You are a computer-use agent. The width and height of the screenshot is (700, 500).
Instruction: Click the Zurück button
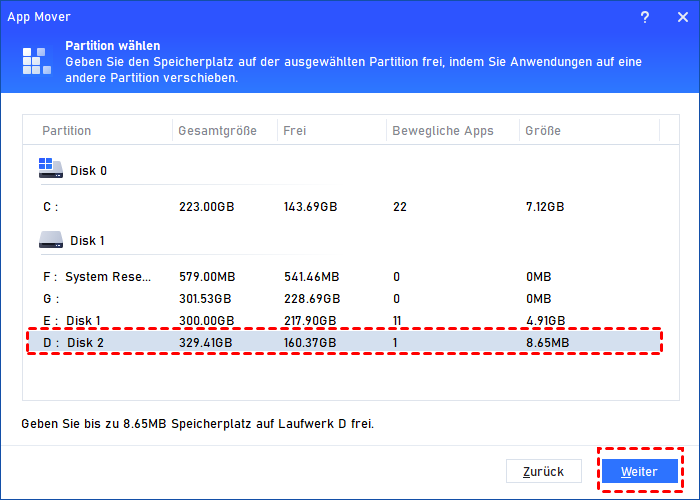(544, 471)
